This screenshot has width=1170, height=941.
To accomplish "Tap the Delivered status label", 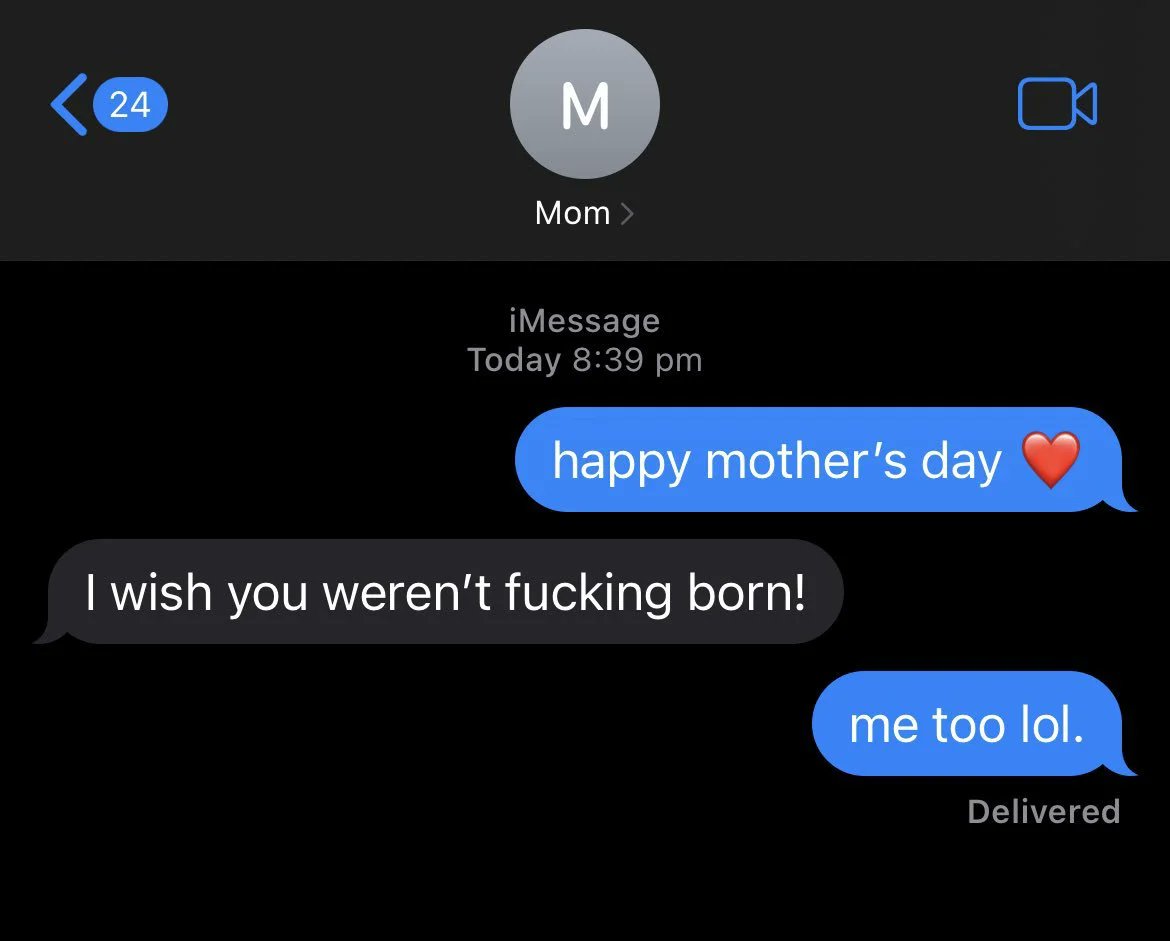I will pyautogui.click(x=1043, y=811).
